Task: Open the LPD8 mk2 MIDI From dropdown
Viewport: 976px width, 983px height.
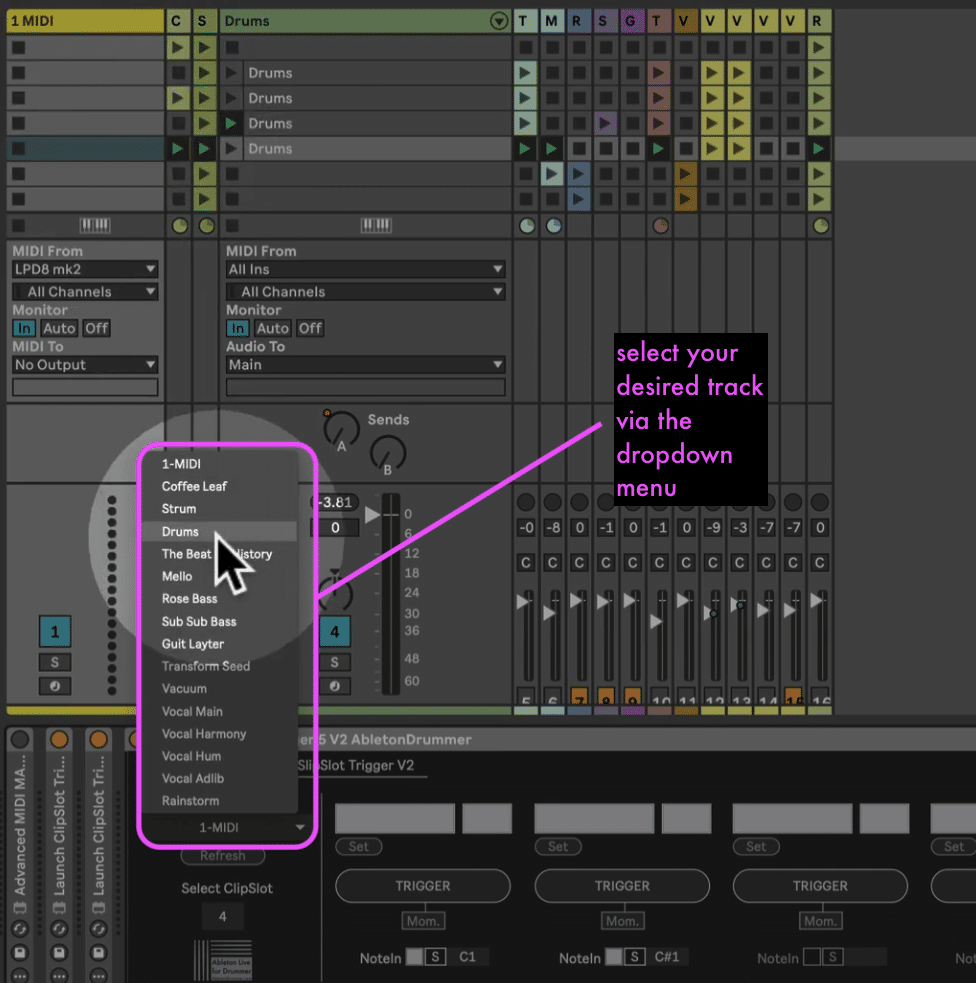Action: click(x=85, y=269)
